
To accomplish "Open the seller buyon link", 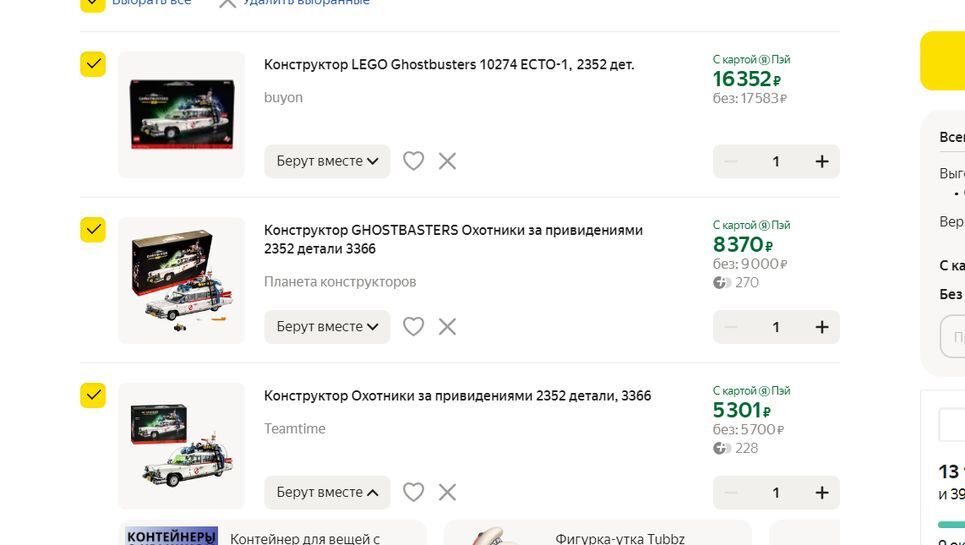I will click(x=283, y=98).
